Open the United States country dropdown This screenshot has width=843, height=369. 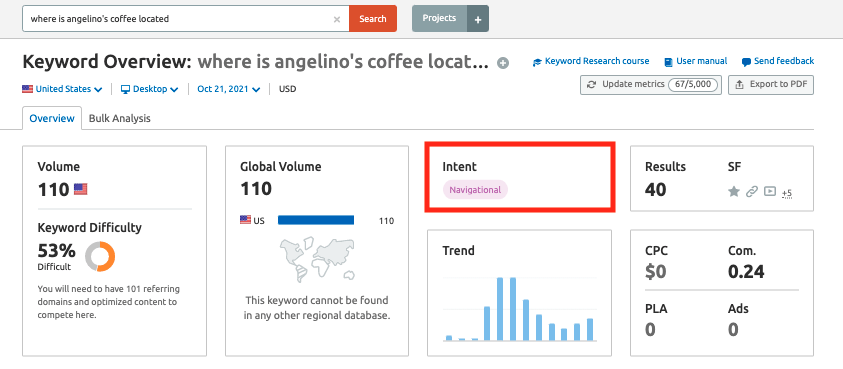click(x=62, y=89)
